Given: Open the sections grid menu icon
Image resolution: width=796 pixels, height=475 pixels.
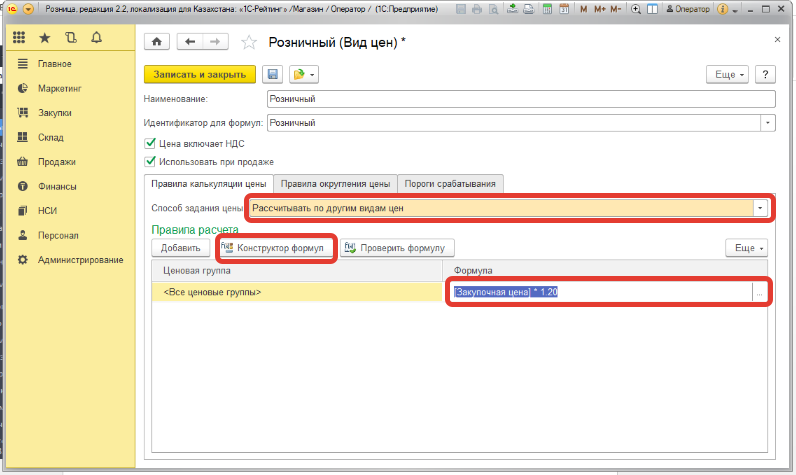Looking at the screenshot, I should click(x=19, y=38).
